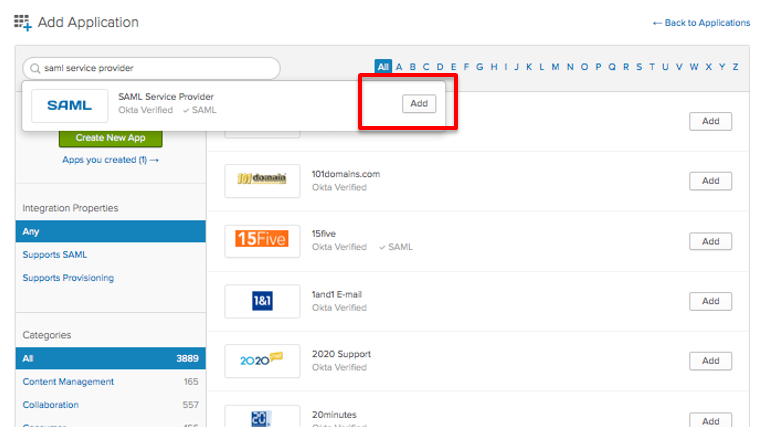Image resolution: width=770 pixels, height=427 pixels.
Task: Click the 20minutes app logo
Action: pyautogui.click(x=262, y=417)
